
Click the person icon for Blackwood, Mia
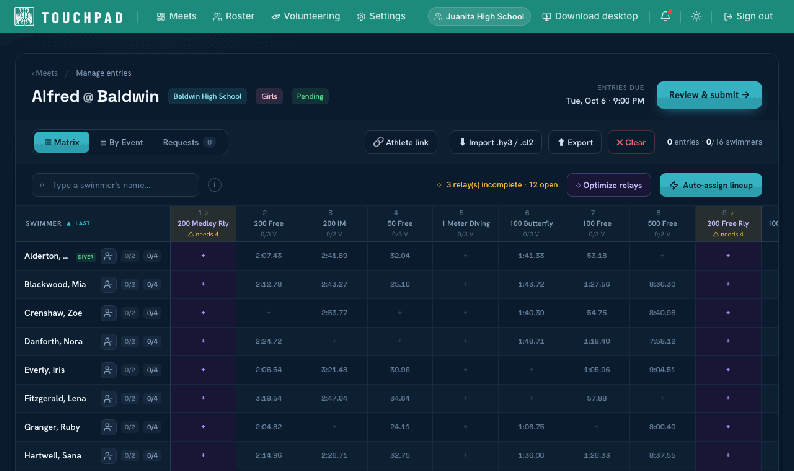pyautogui.click(x=108, y=285)
